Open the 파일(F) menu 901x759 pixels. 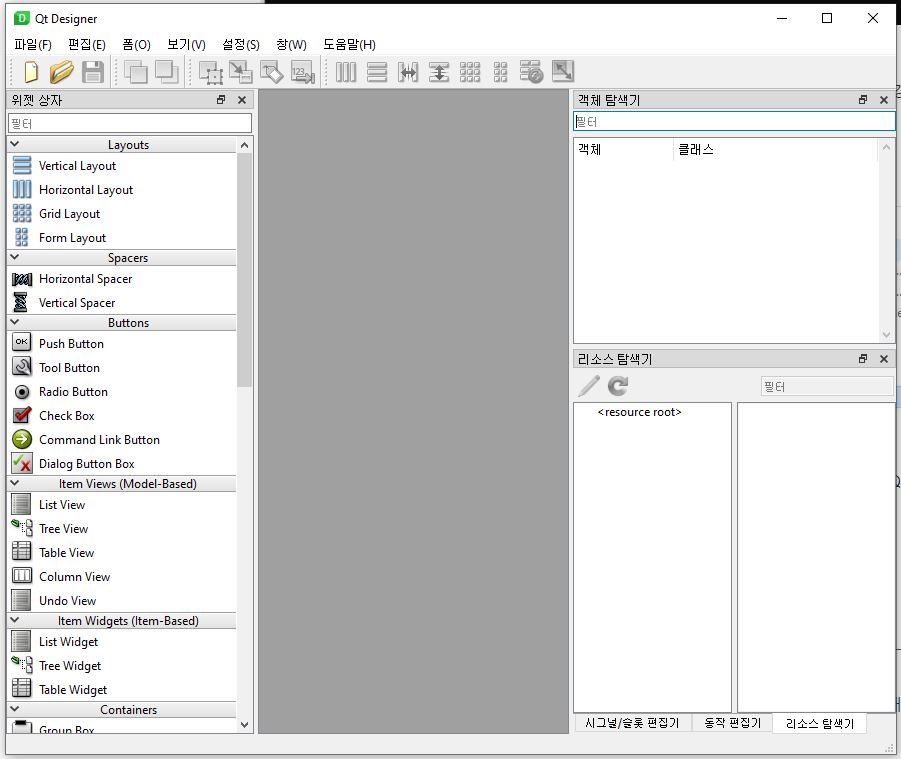tap(33, 44)
